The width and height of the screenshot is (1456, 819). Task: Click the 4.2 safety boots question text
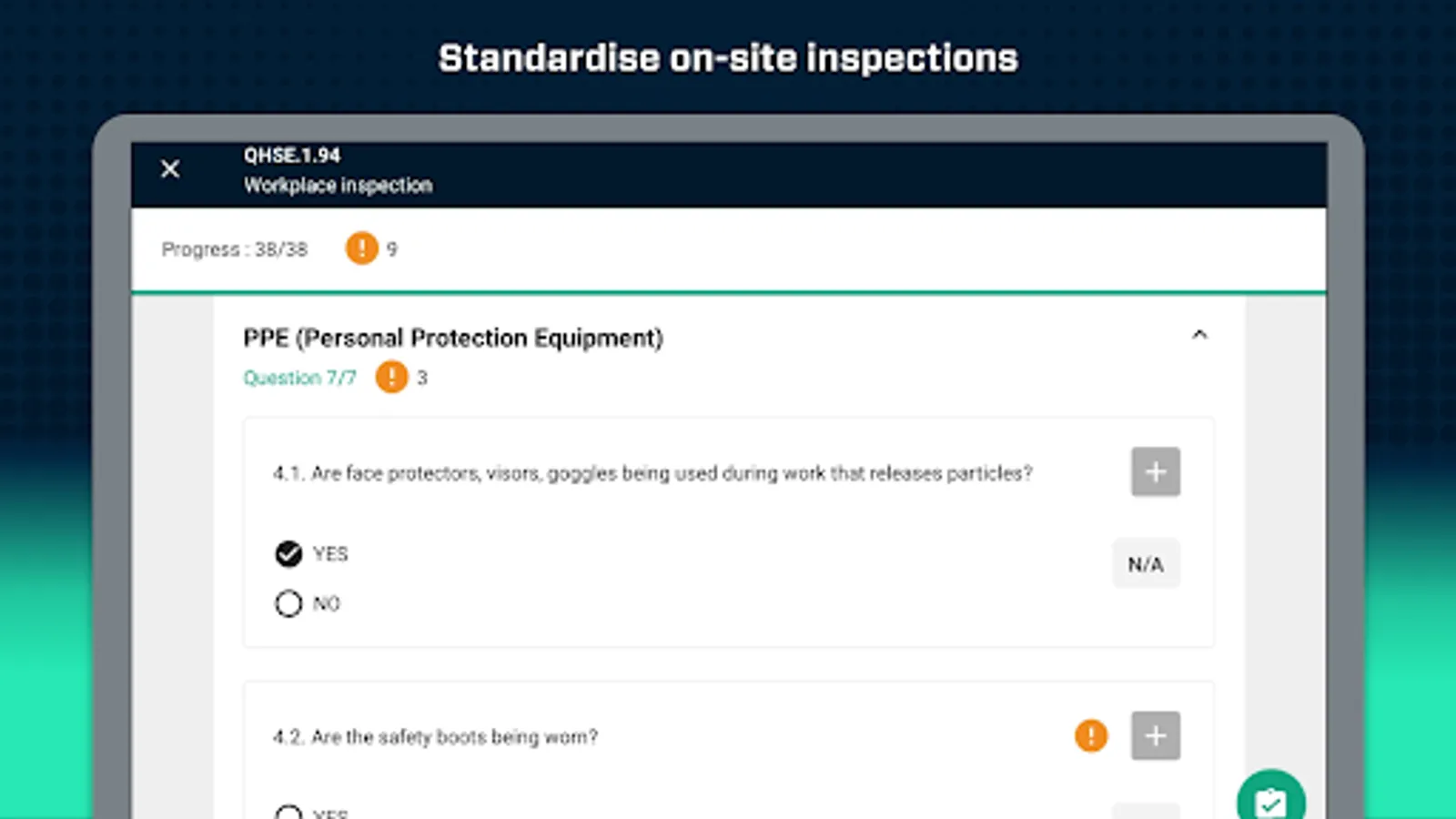[436, 737]
